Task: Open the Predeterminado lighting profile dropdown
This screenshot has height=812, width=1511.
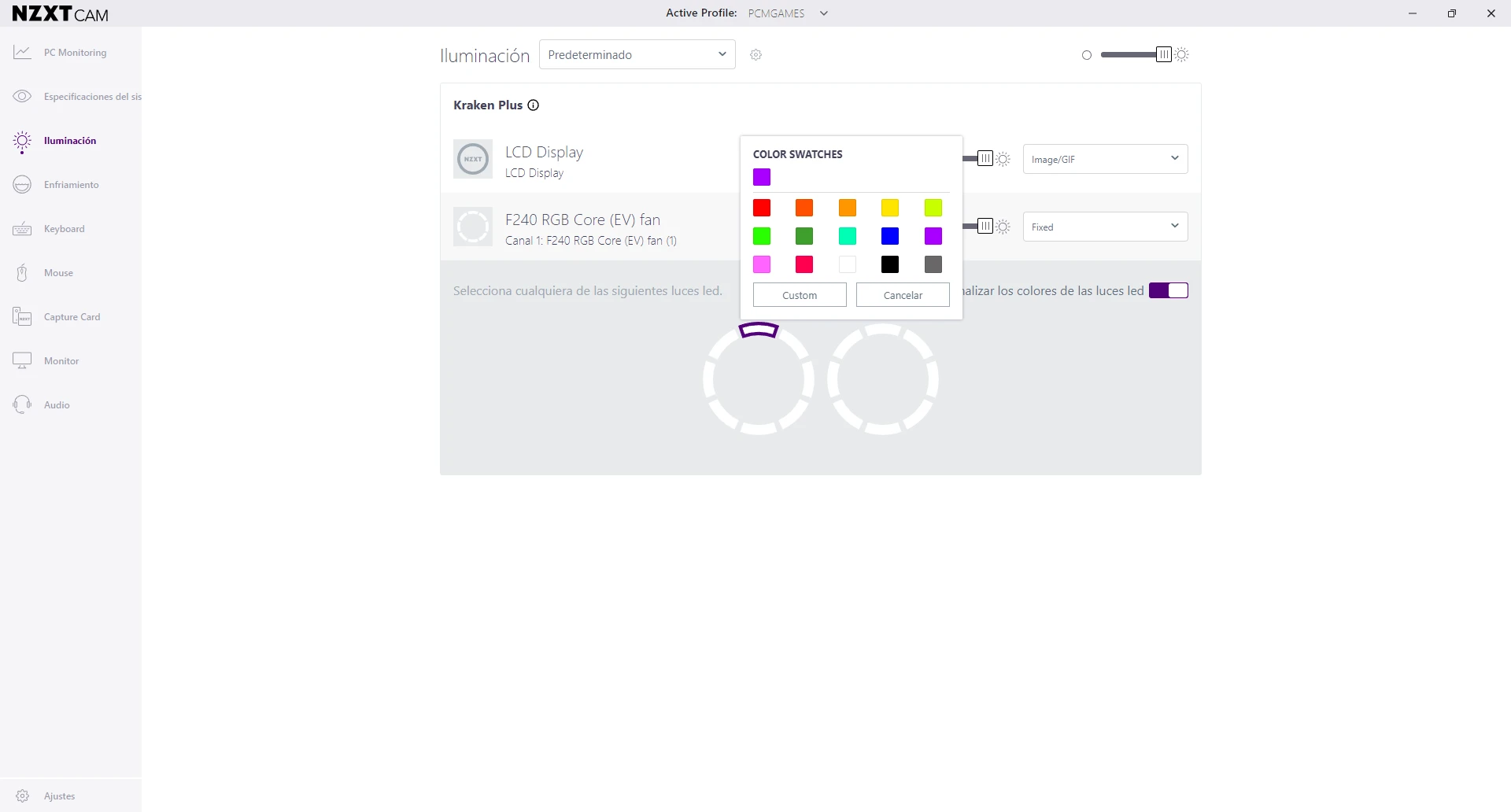Action: click(x=637, y=54)
